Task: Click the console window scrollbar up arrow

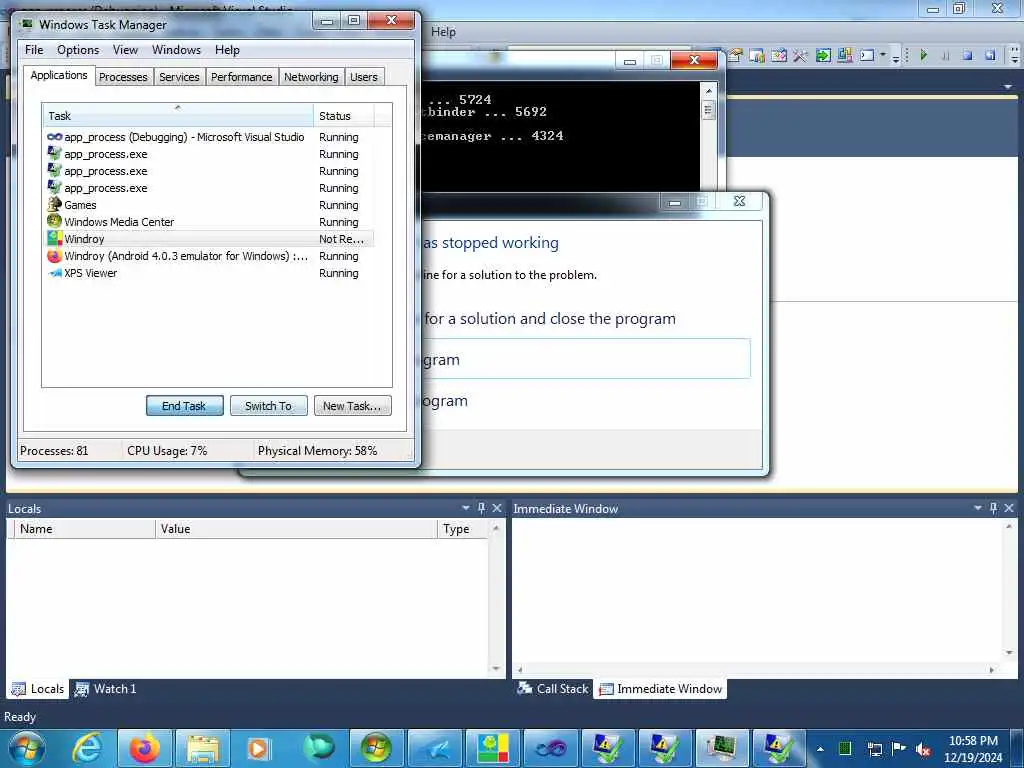Action: click(709, 91)
